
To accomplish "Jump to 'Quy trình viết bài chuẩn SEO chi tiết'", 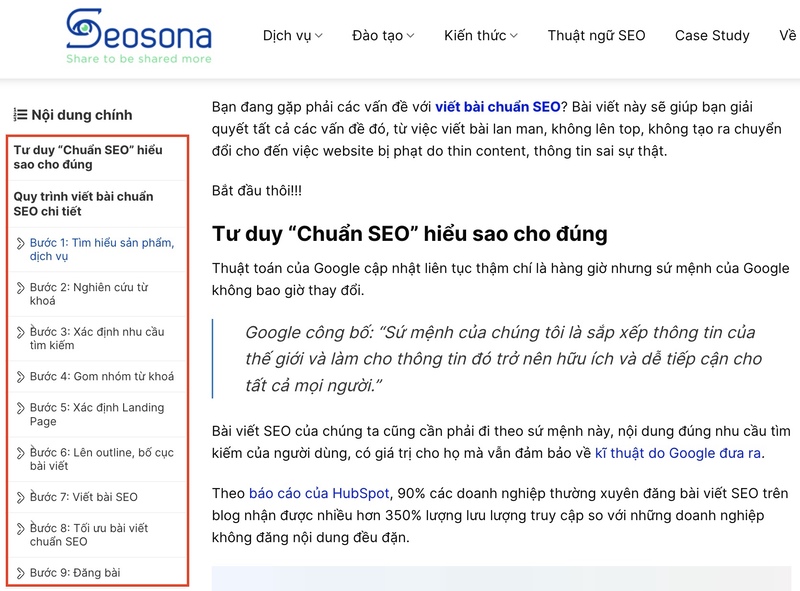I will 83,204.
